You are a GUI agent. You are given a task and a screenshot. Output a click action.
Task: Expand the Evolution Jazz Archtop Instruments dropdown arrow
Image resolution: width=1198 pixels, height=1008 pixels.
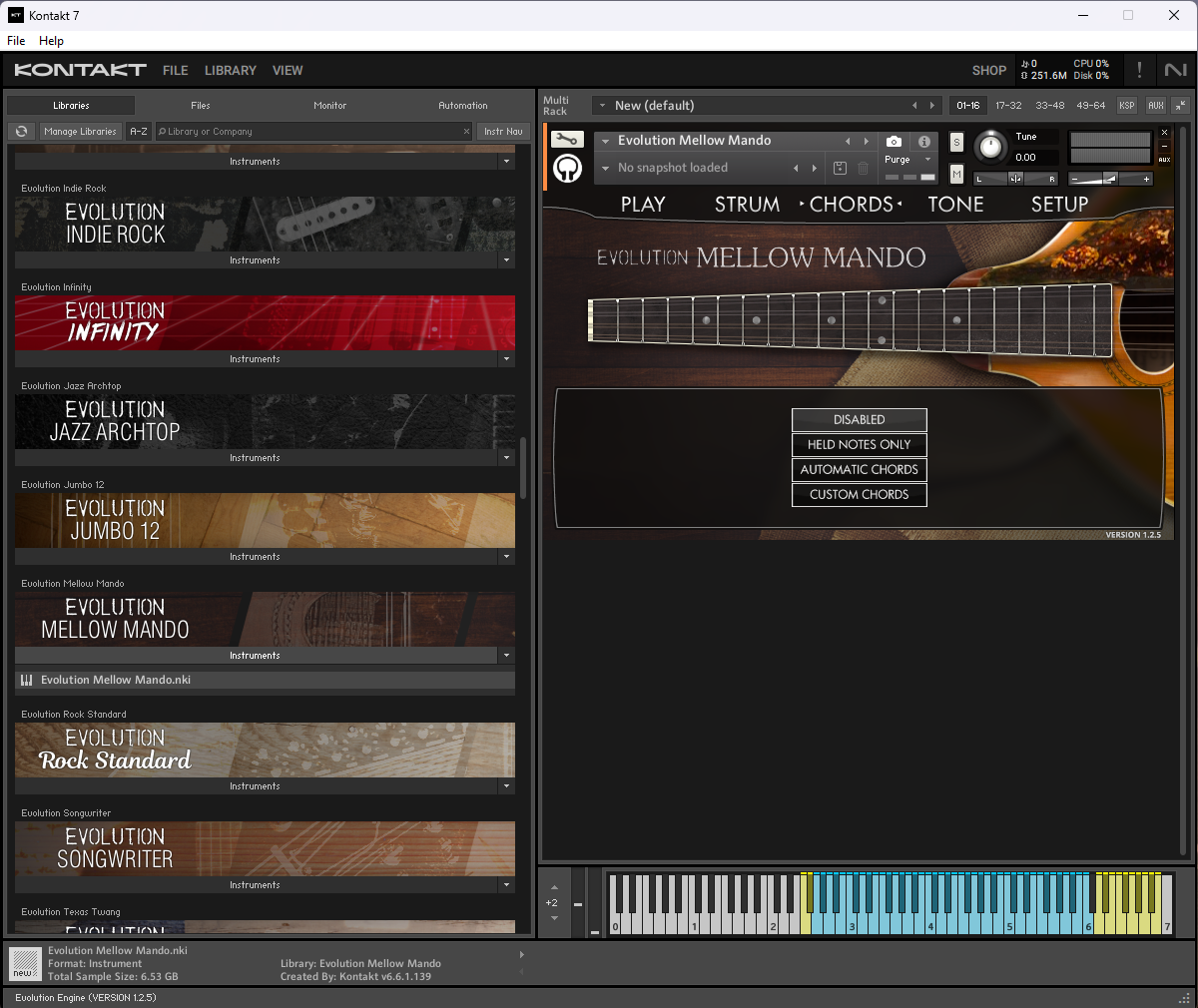tap(506, 457)
